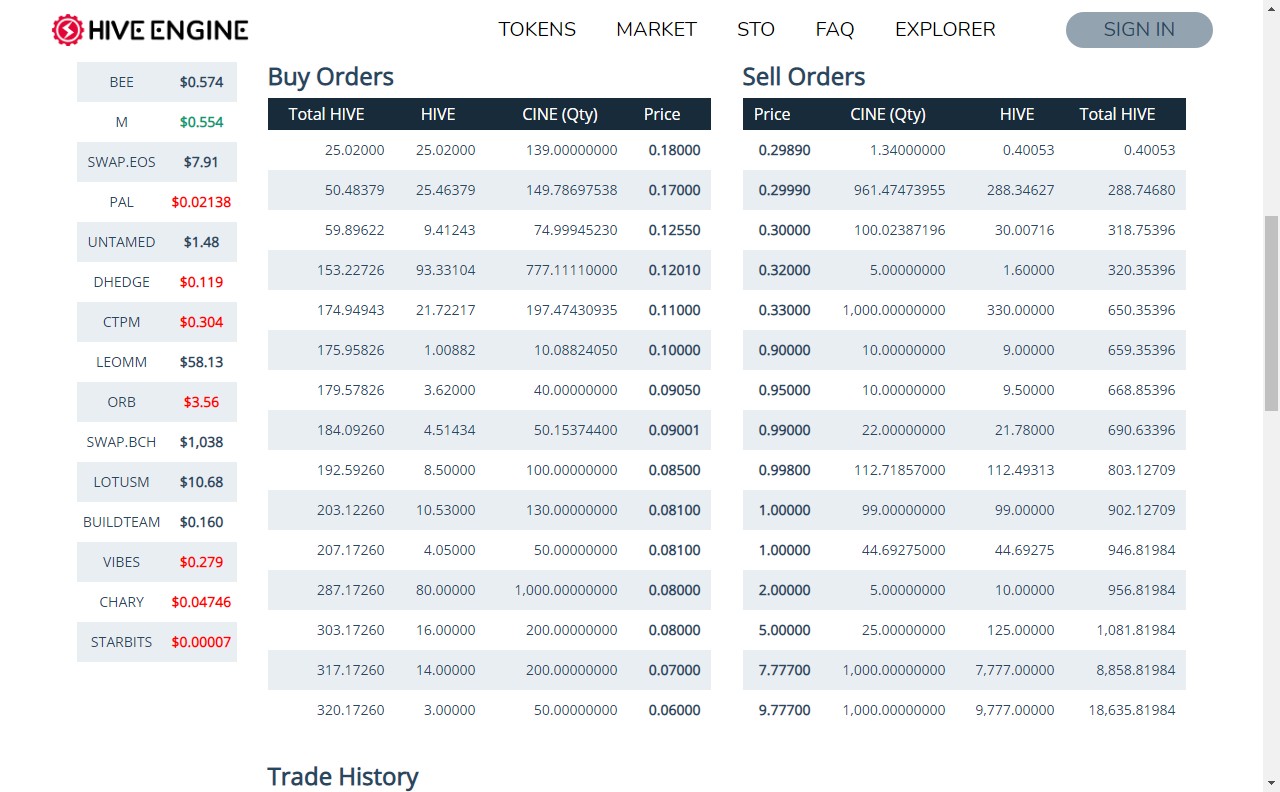
Task: Click the Sell Orders heading
Action: (x=804, y=77)
